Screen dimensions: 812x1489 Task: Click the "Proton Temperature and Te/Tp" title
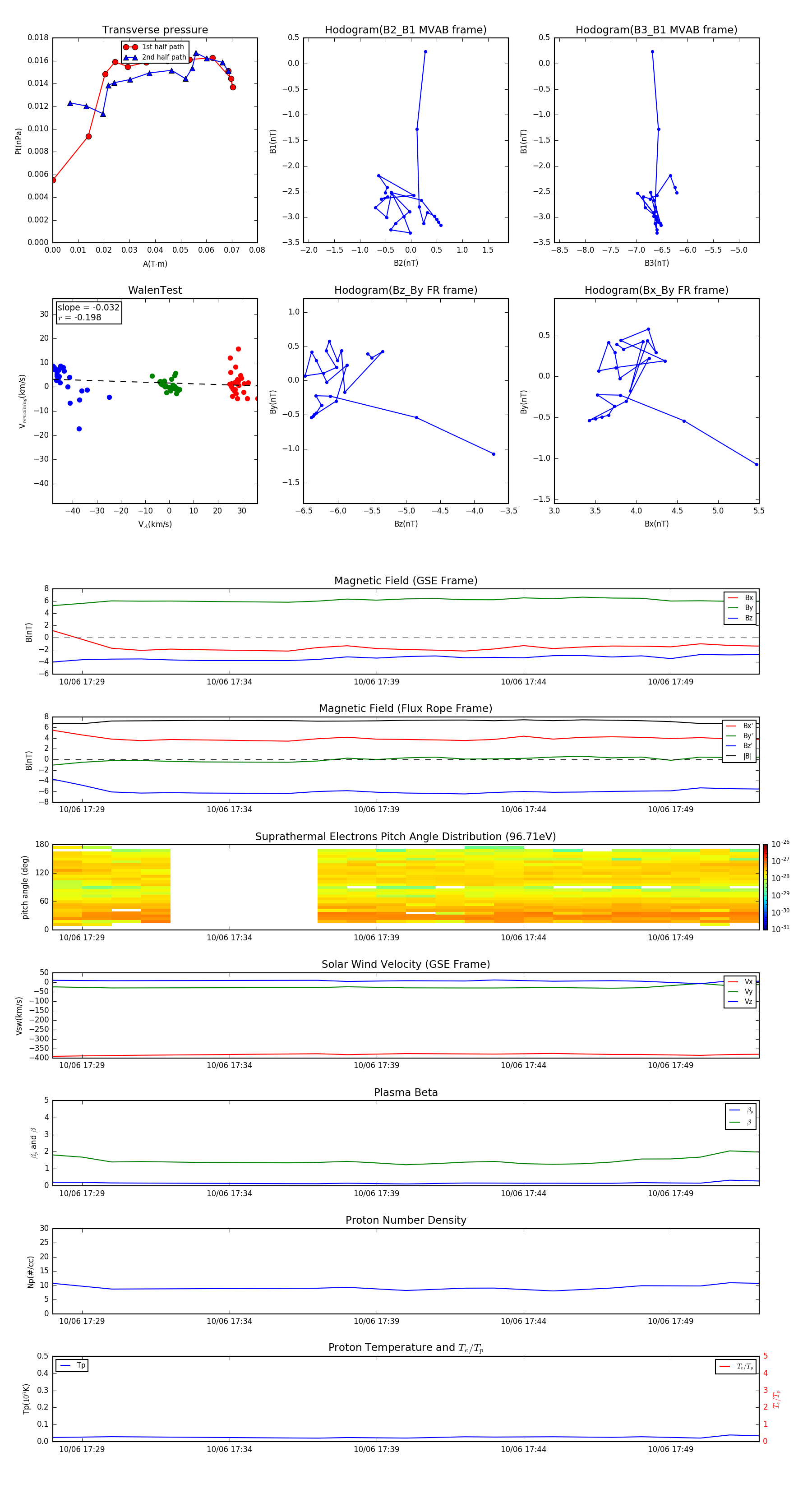tap(406, 1348)
